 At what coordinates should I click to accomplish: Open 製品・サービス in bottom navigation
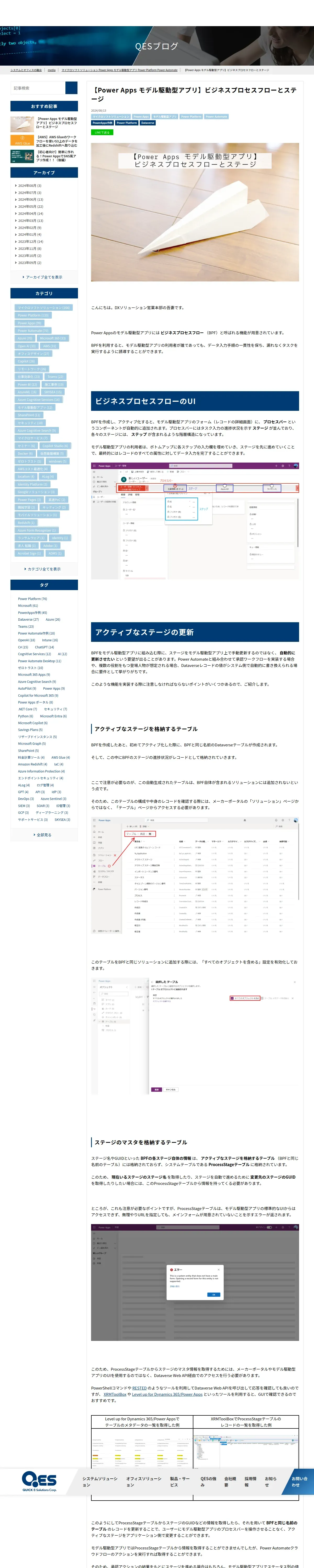[x=181, y=1481]
